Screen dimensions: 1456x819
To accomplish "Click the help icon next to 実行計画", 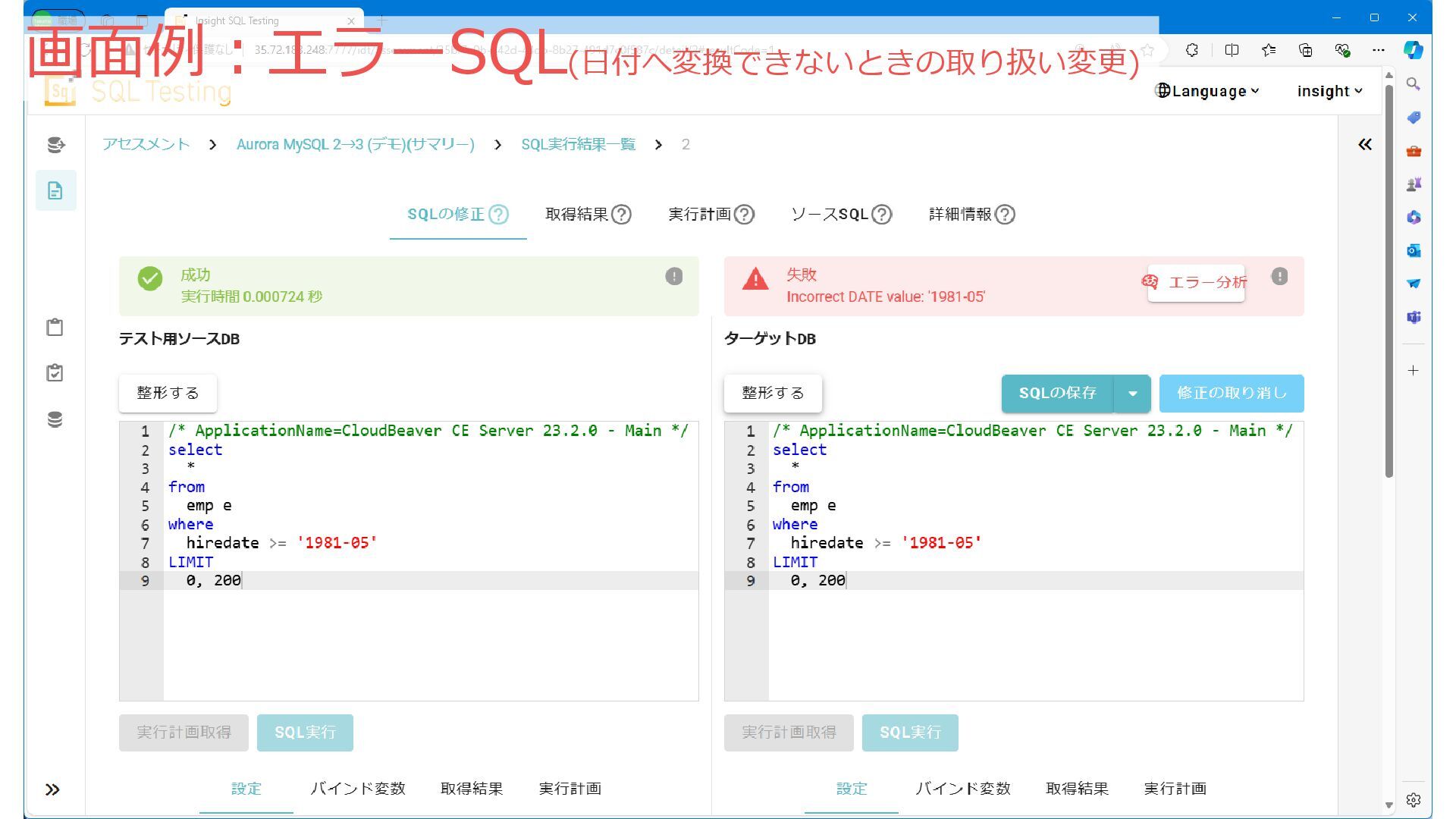I will (745, 215).
